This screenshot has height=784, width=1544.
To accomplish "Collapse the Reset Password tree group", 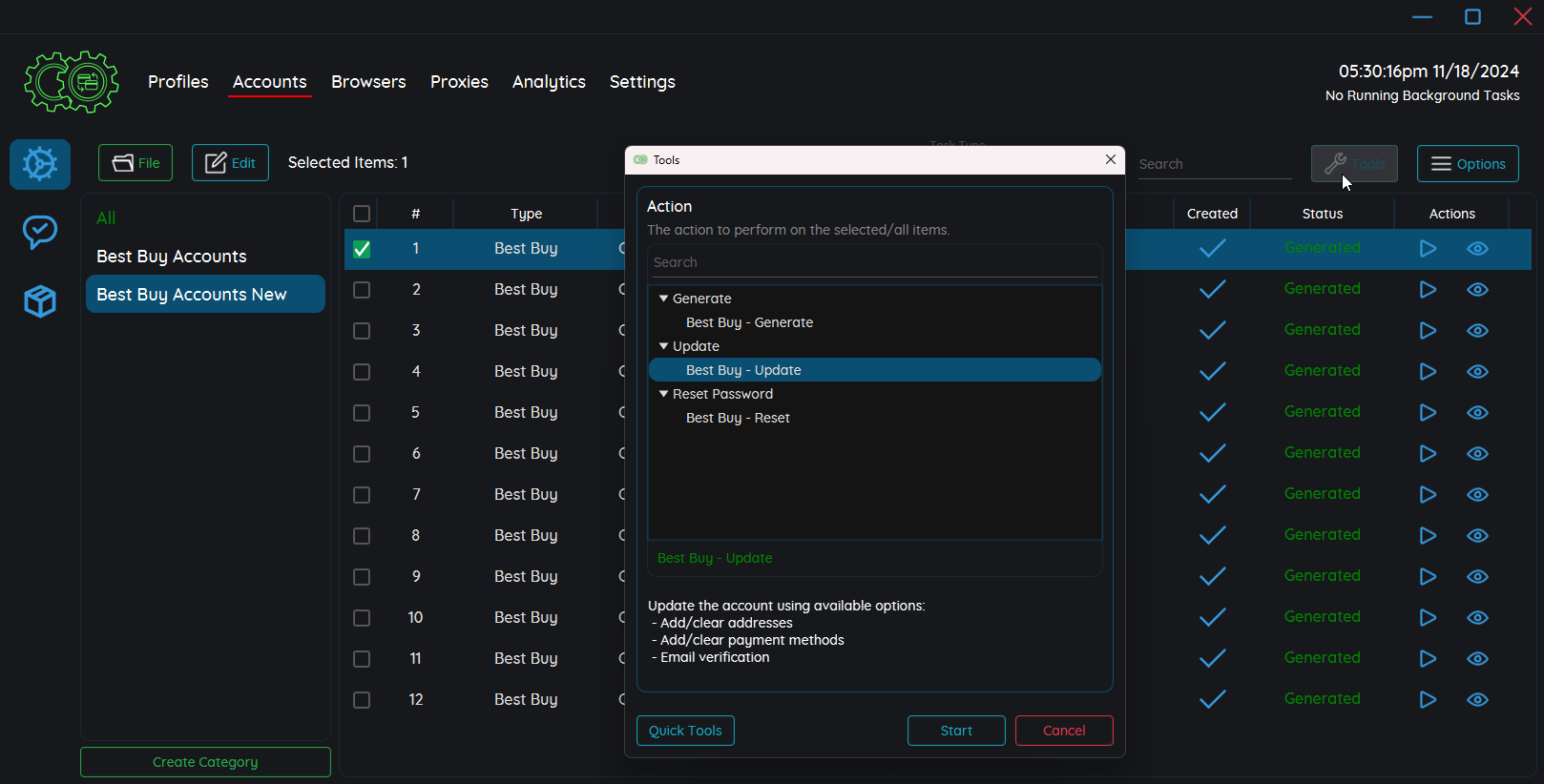I will click(664, 394).
